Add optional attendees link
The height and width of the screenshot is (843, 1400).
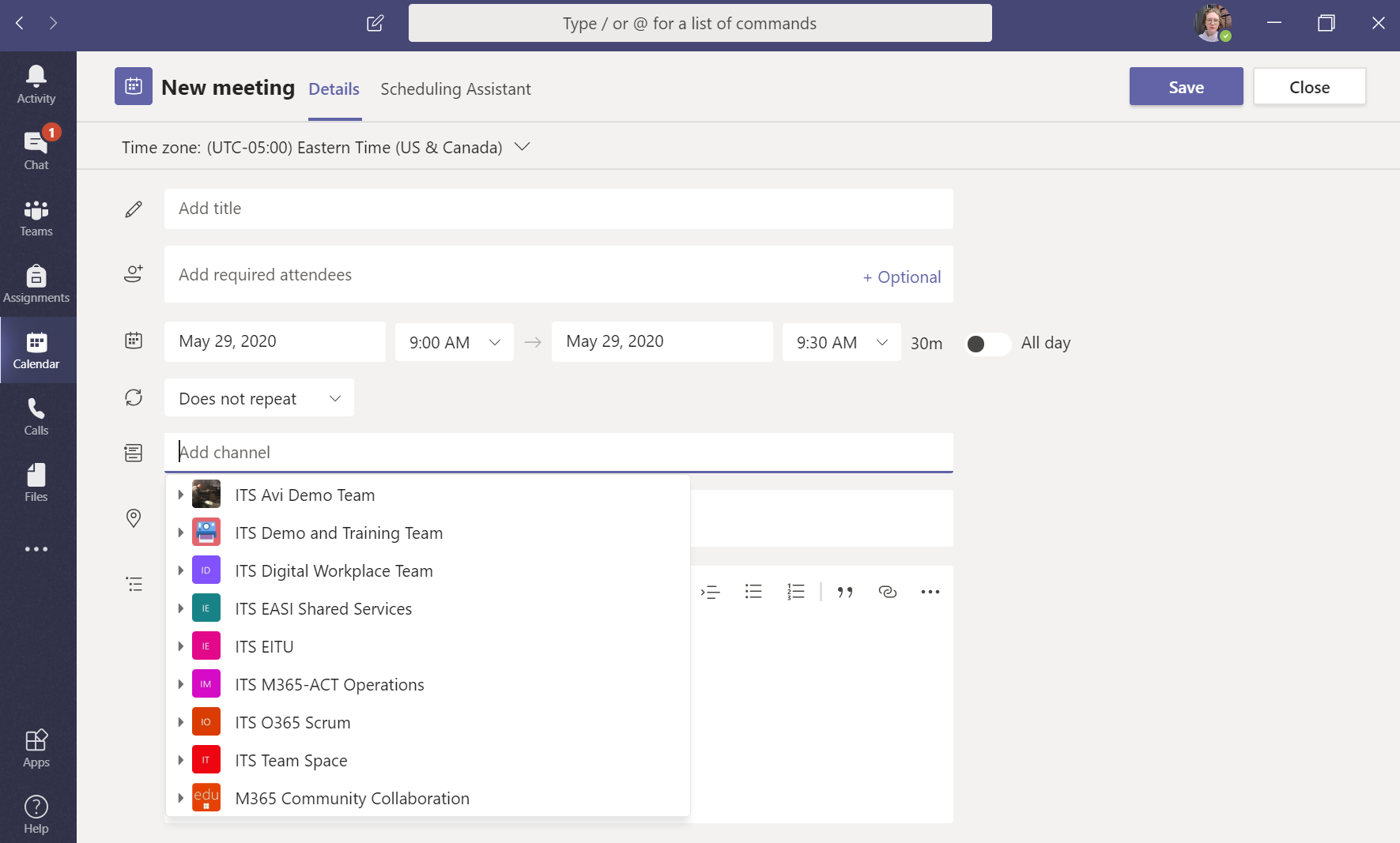click(x=902, y=277)
